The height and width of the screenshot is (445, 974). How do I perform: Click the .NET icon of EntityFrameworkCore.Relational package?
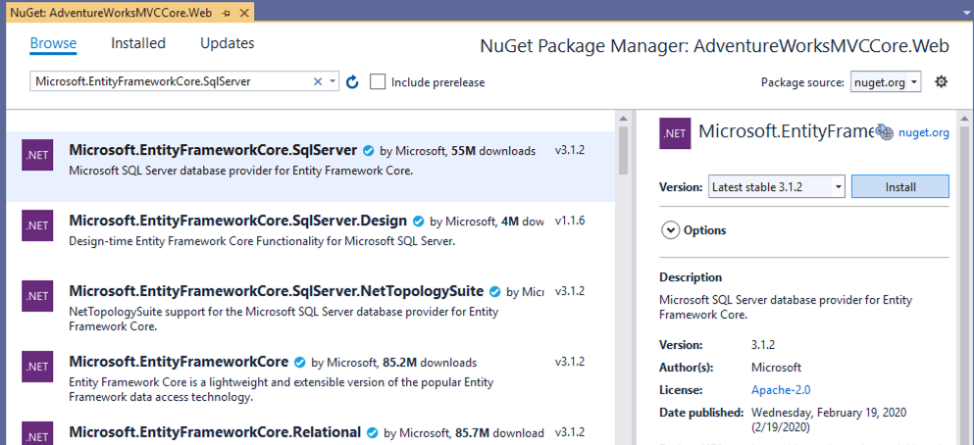click(37, 433)
